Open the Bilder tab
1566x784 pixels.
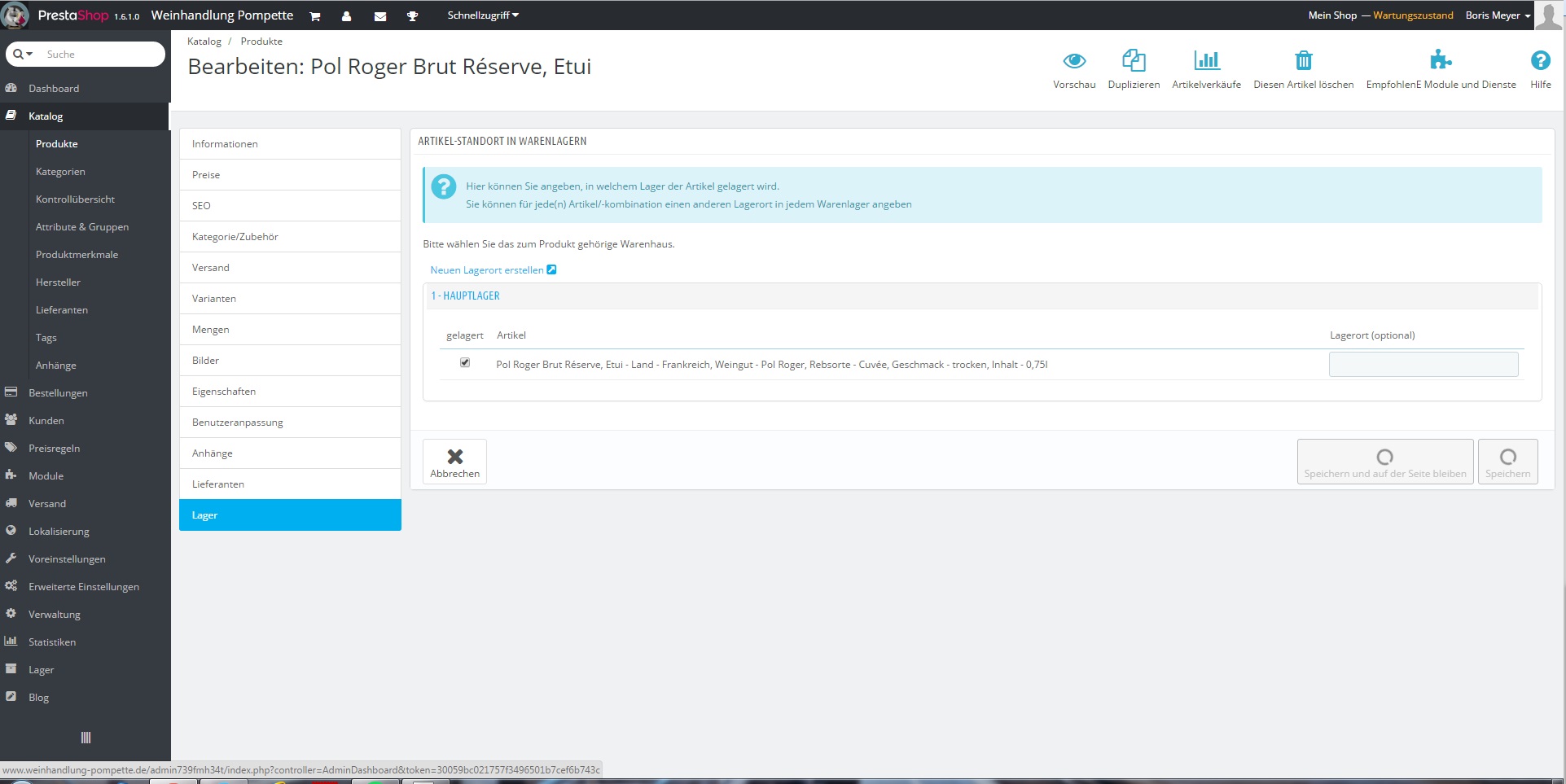[290, 361]
